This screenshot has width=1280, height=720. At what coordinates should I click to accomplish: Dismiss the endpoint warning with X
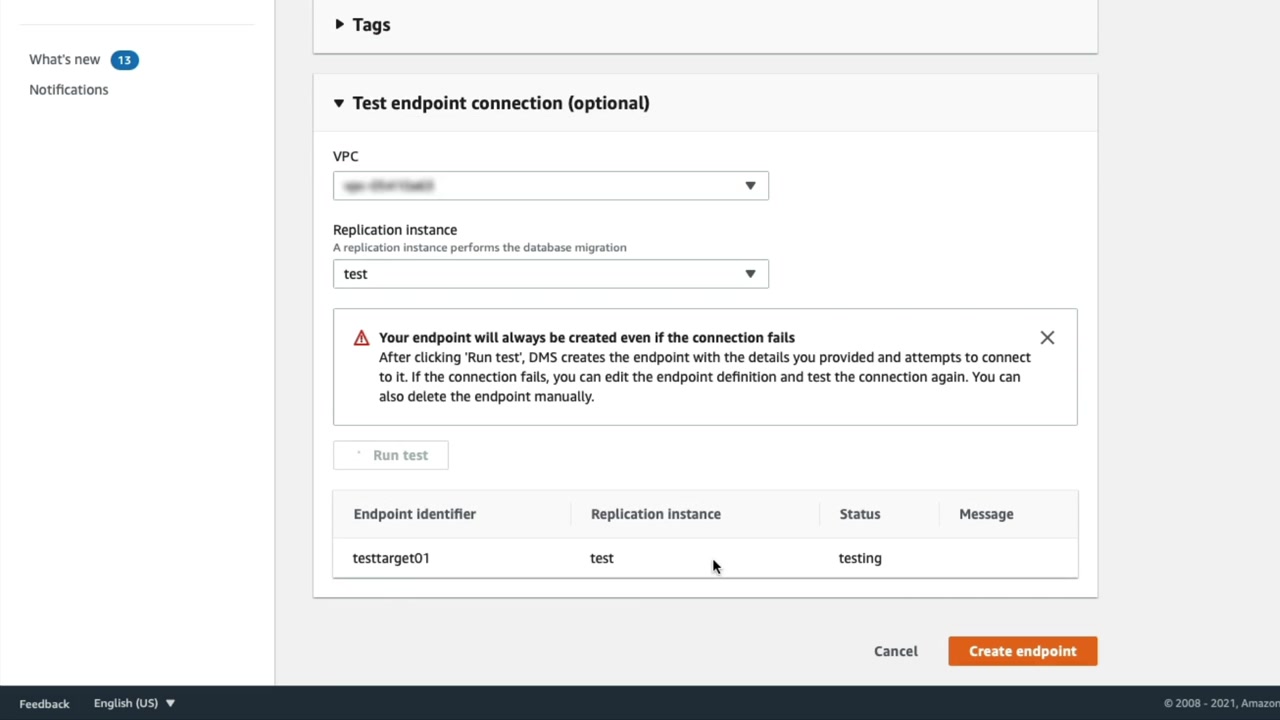1047,338
